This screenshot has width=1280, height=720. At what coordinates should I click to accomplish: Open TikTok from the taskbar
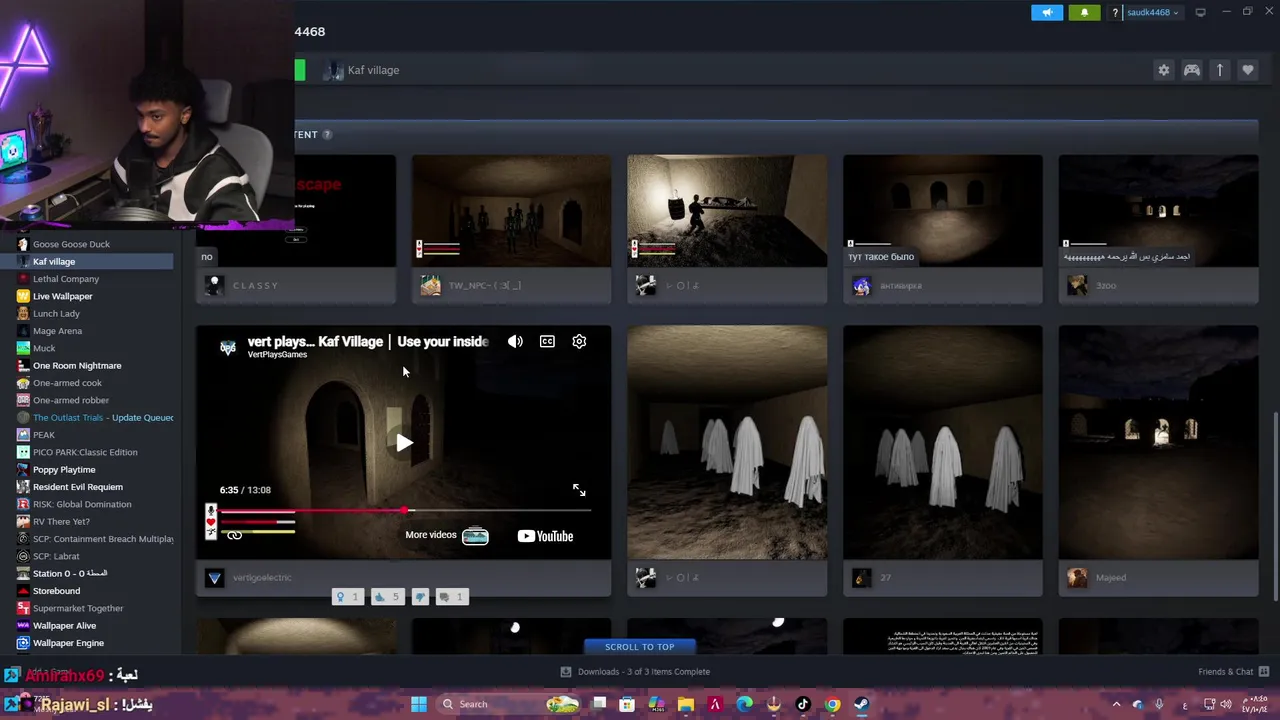[802, 704]
